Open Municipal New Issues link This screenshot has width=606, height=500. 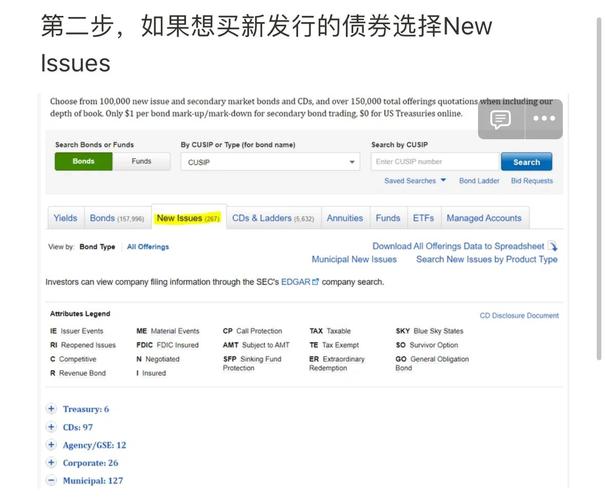click(354, 259)
